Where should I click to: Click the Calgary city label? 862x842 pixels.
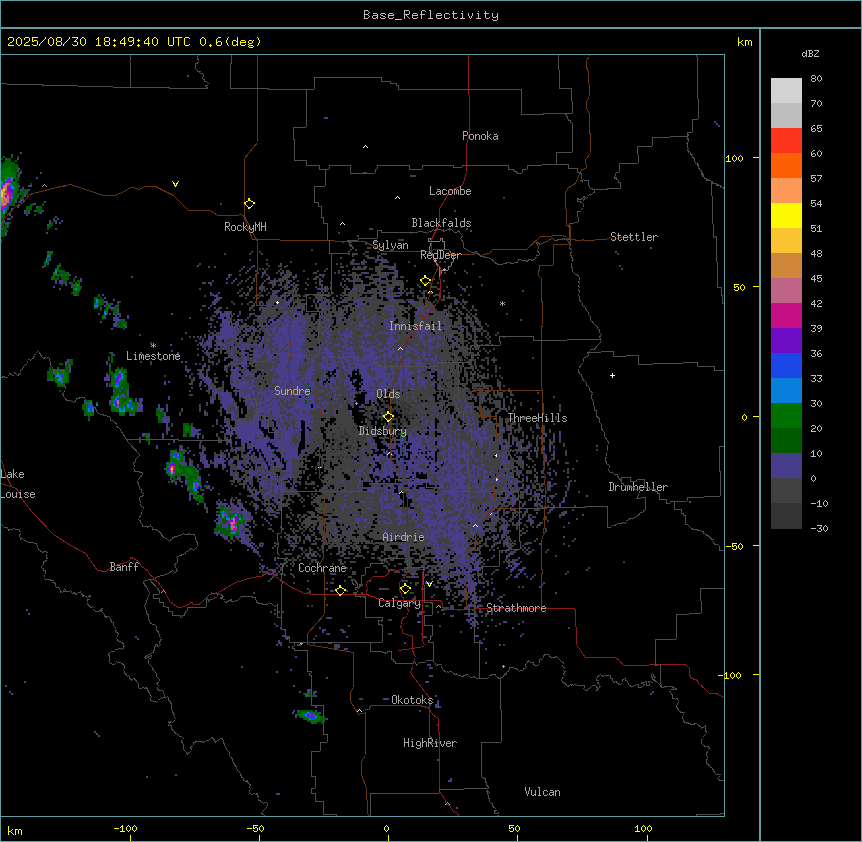pyautogui.click(x=399, y=603)
